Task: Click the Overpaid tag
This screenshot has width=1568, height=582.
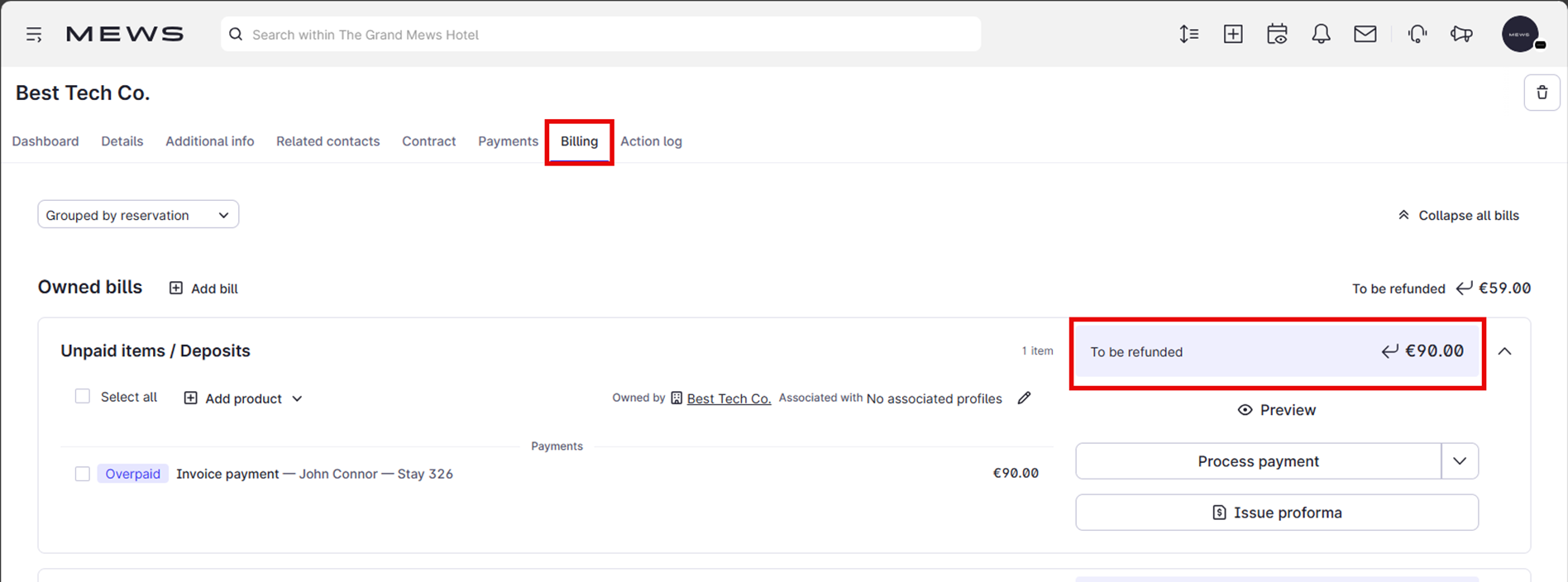Action: click(132, 474)
